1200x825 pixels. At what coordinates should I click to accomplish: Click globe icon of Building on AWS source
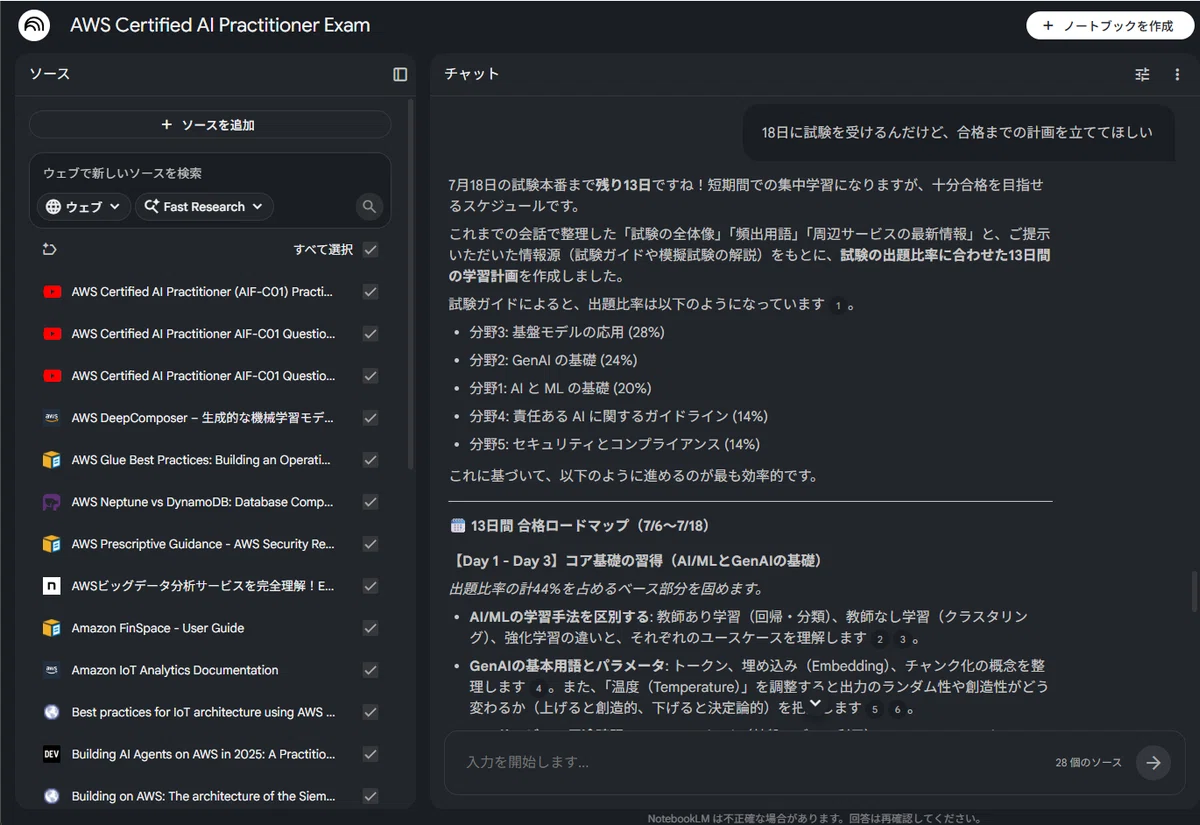(52, 796)
